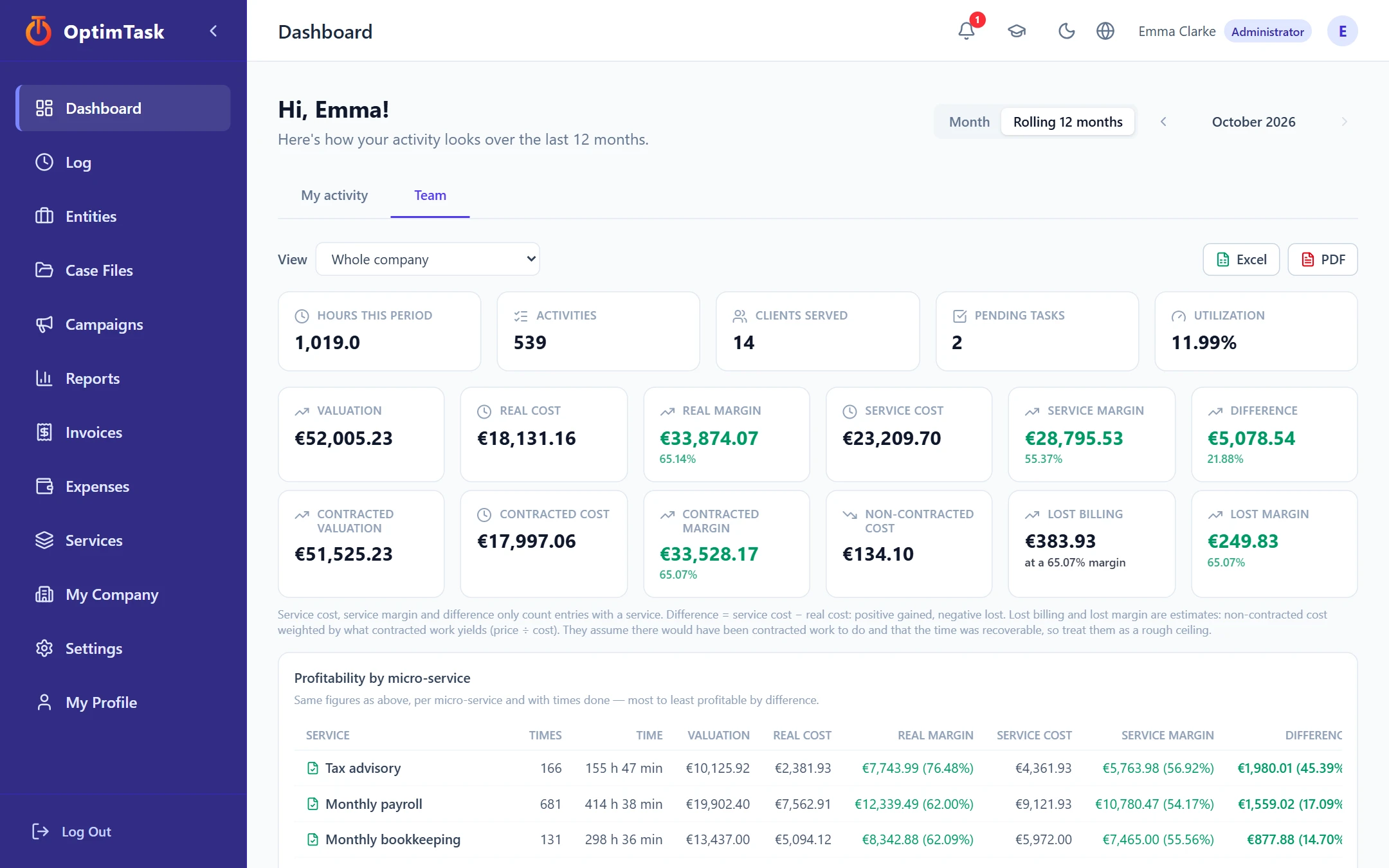The image size is (1389, 868).
Task: Click the Utilization card
Action: tap(1256, 331)
